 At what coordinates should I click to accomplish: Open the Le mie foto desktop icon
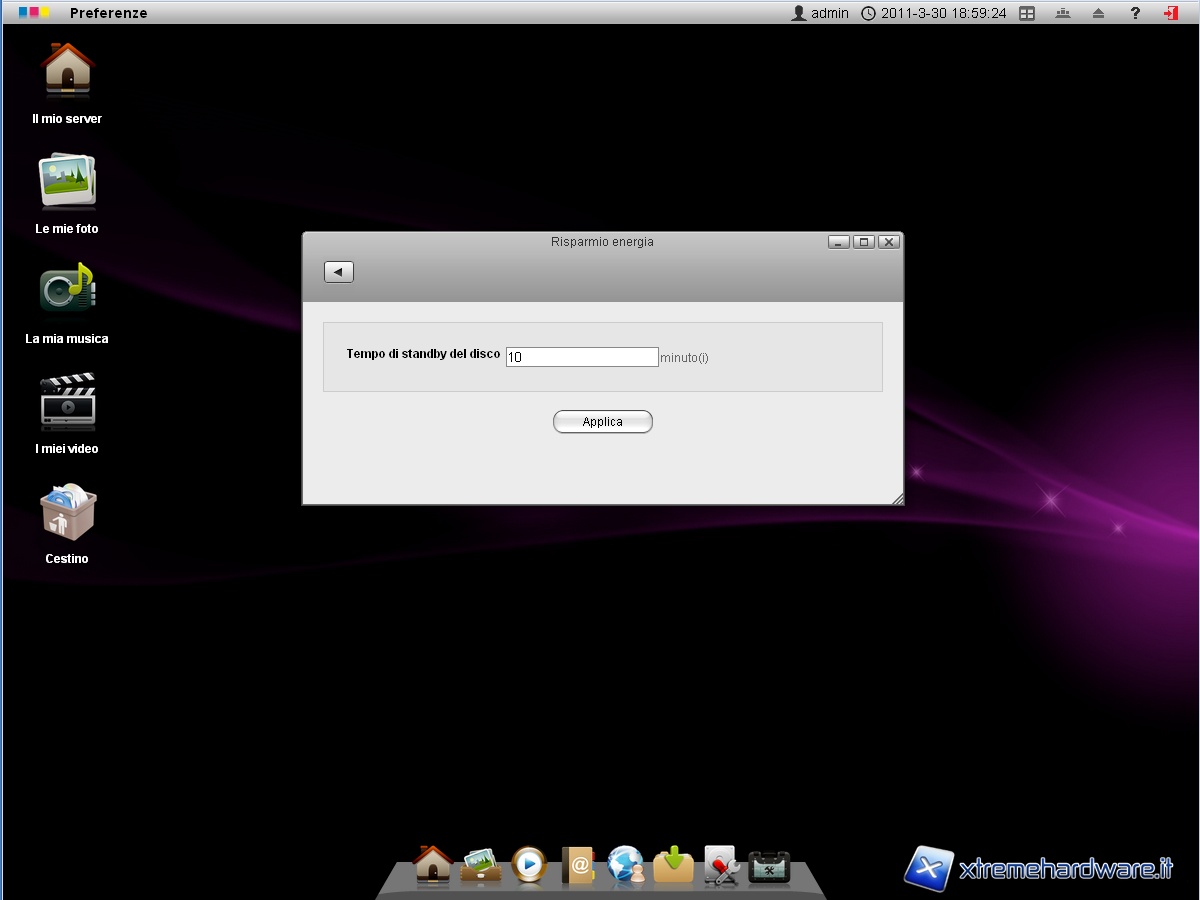coord(67,182)
